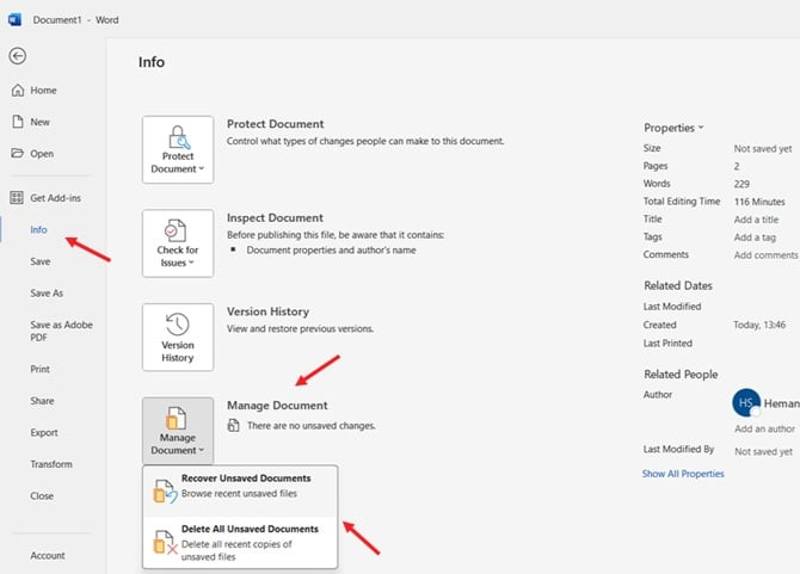The image size is (800, 574).
Task: Choose Recover Unsaved Documents menu entry
Action: 240,490
